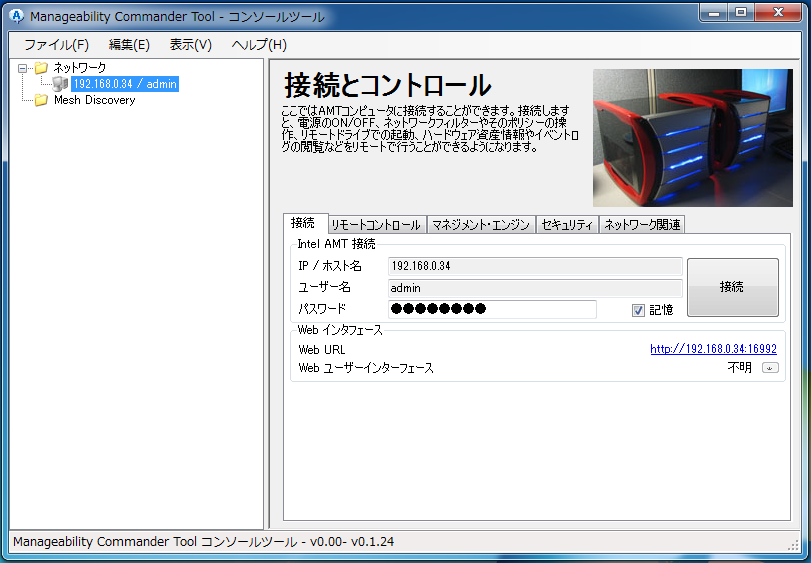The image size is (811, 563).
Task: Click the Web URL label
Action: [x=322, y=349]
